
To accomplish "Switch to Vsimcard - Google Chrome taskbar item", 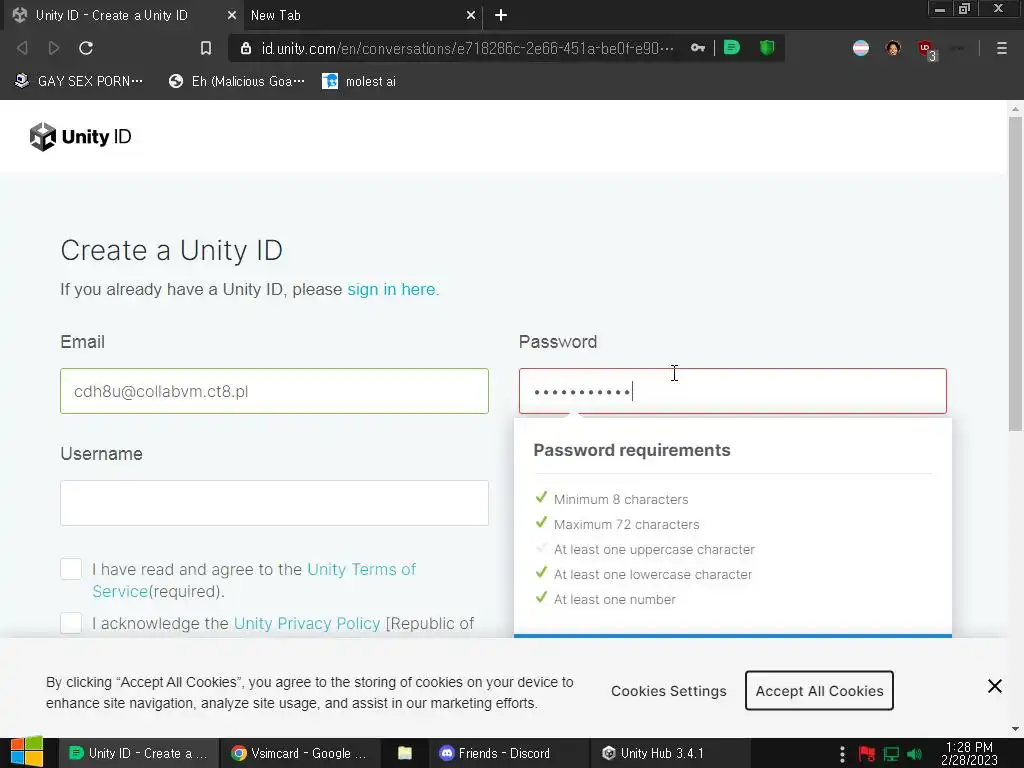I will (299, 753).
